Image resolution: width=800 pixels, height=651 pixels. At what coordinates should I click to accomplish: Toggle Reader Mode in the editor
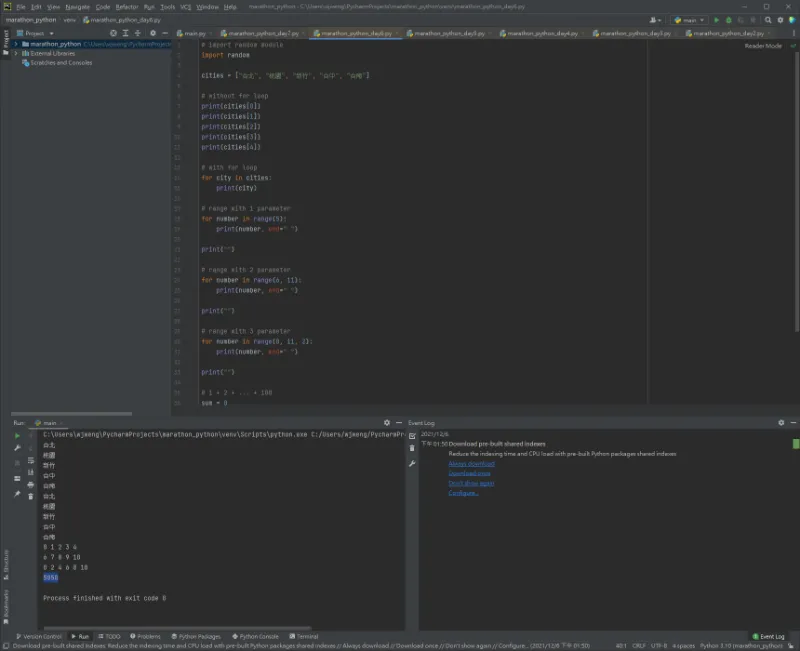763,46
